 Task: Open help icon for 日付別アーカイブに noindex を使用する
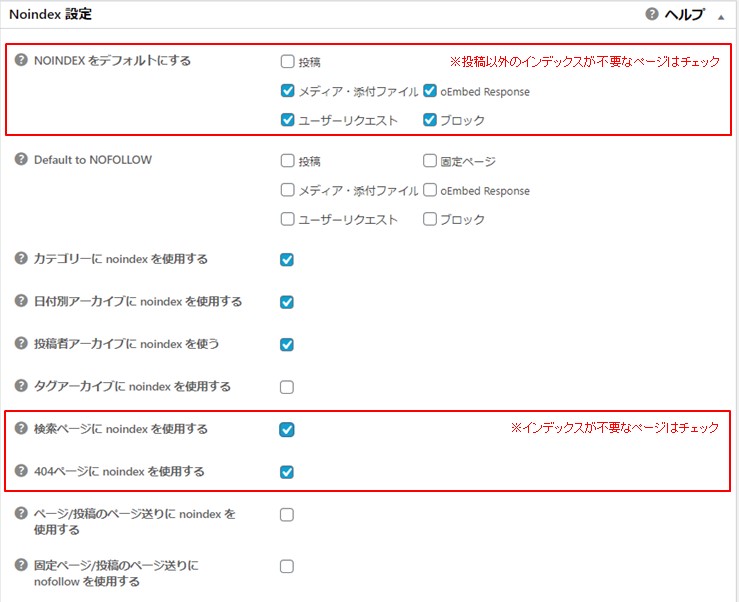(21, 301)
